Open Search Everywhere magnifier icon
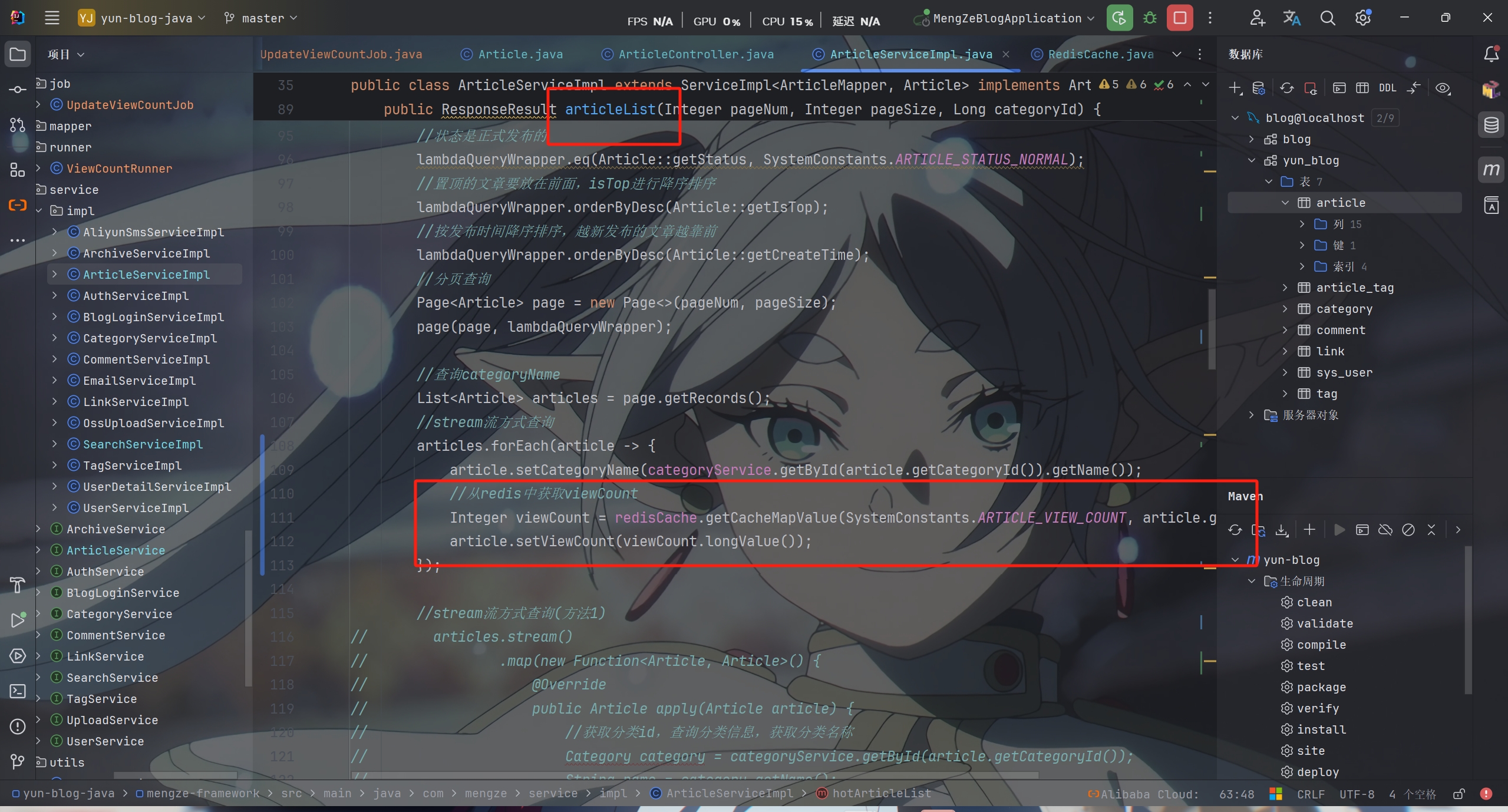 1327,18
